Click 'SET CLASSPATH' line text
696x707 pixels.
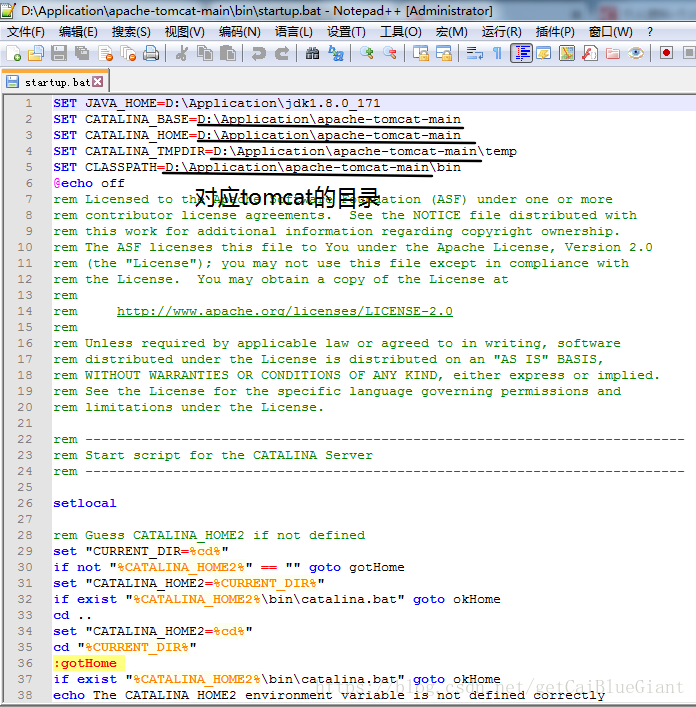(x=257, y=167)
